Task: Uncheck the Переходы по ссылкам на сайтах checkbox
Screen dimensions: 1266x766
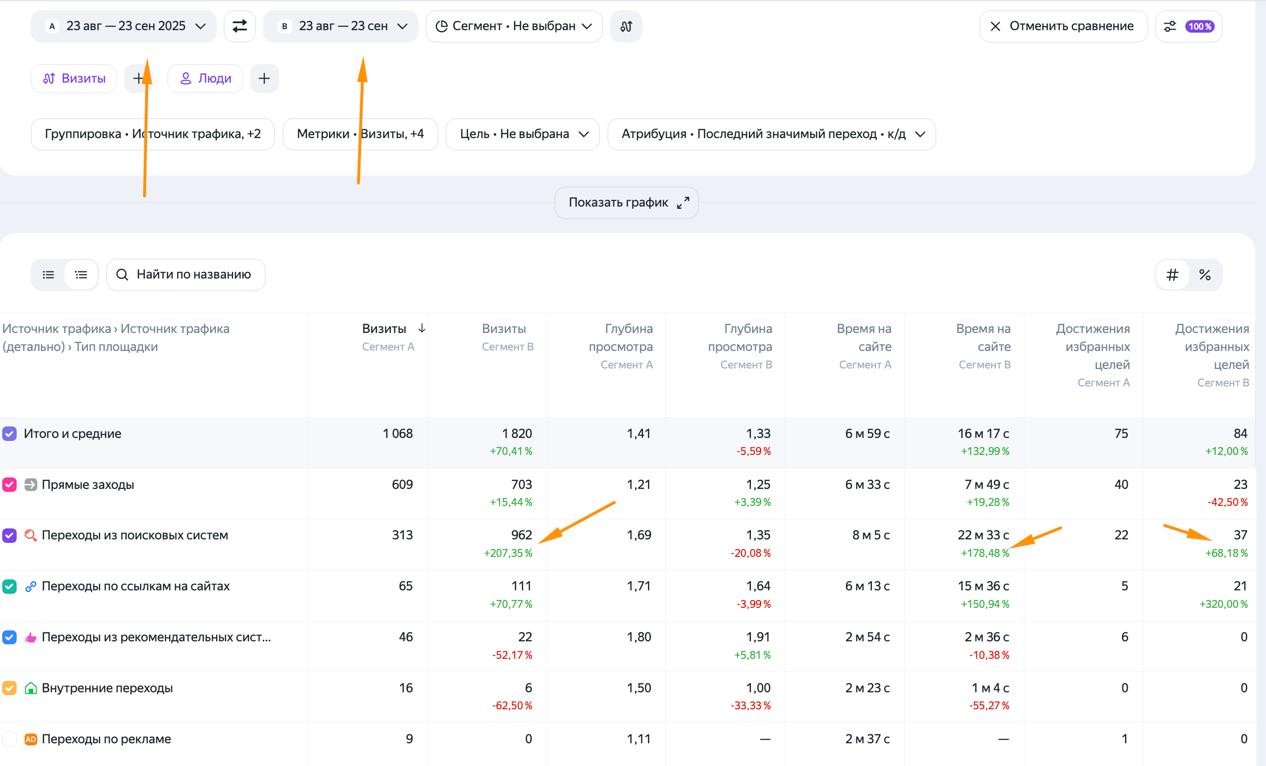Action: click(9, 586)
